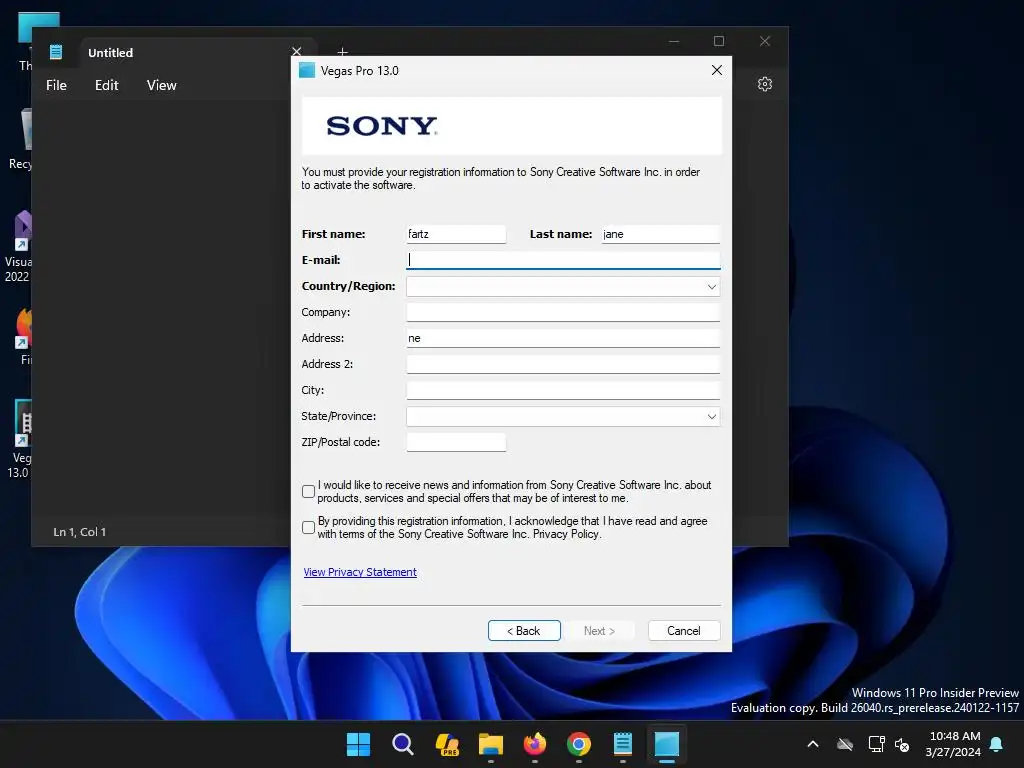The image size is (1024, 768).
Task: Cancel the registration dialog
Action: point(684,631)
